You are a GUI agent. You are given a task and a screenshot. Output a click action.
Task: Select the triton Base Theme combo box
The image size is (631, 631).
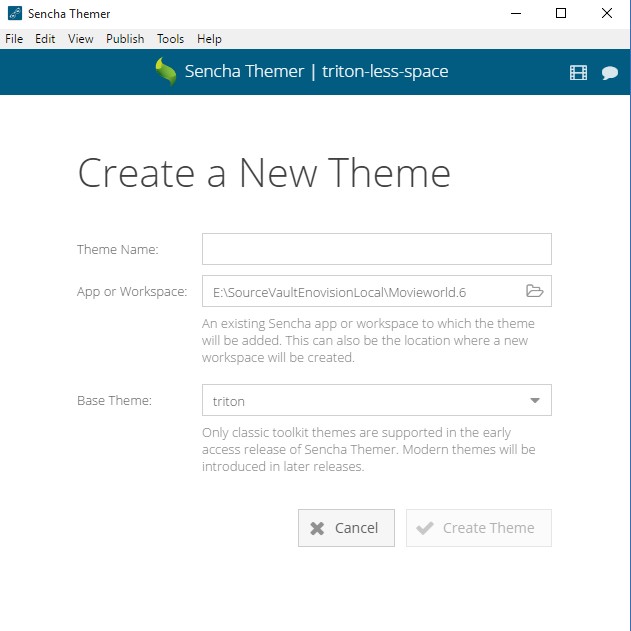tap(377, 400)
